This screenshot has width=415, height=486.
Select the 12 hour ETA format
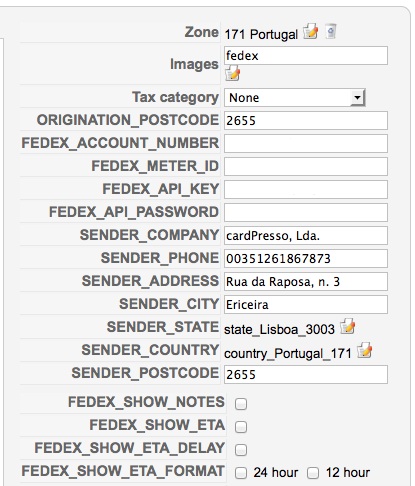313,473
